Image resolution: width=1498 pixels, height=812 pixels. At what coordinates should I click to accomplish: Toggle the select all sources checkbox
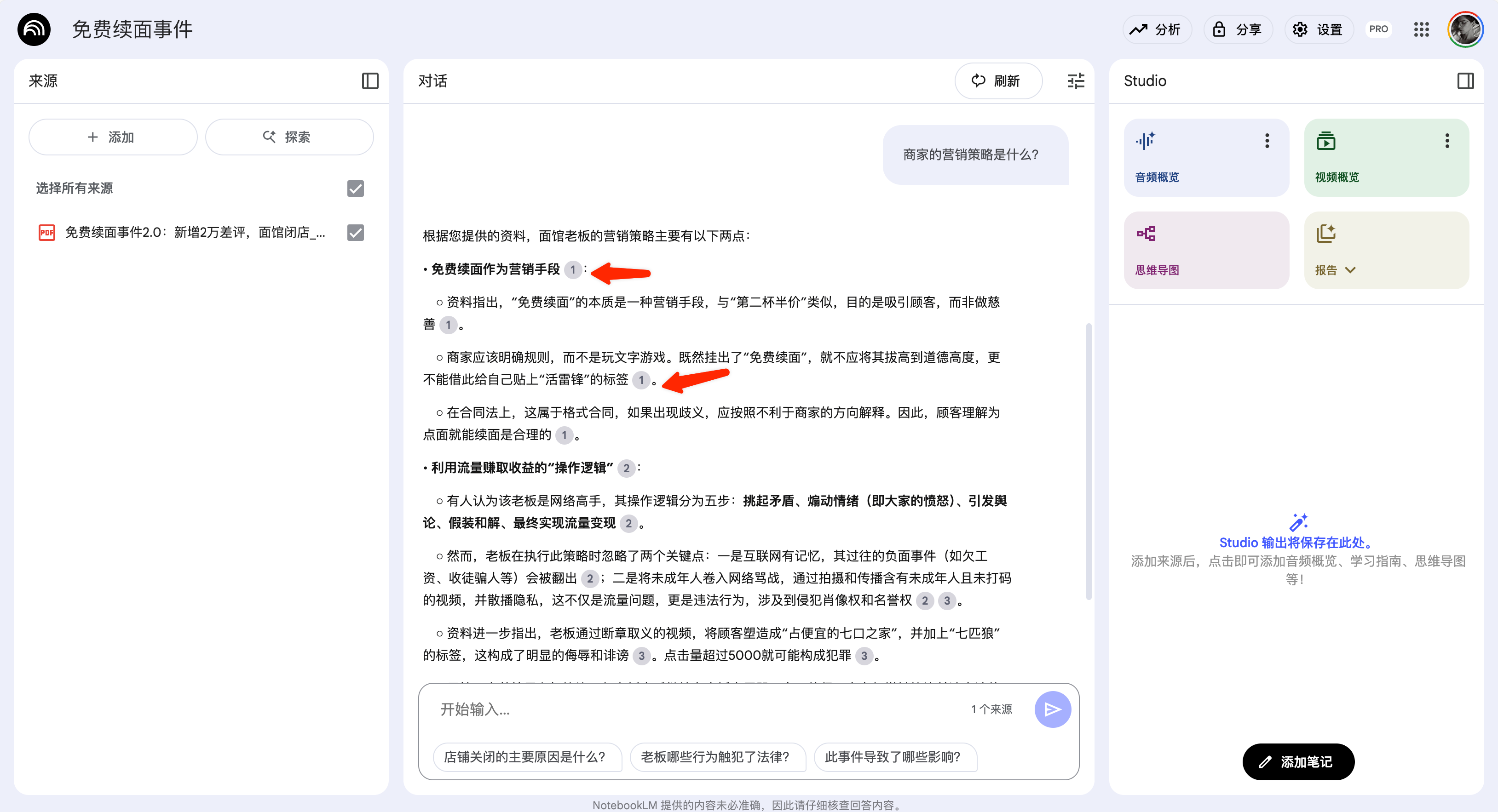(x=355, y=189)
